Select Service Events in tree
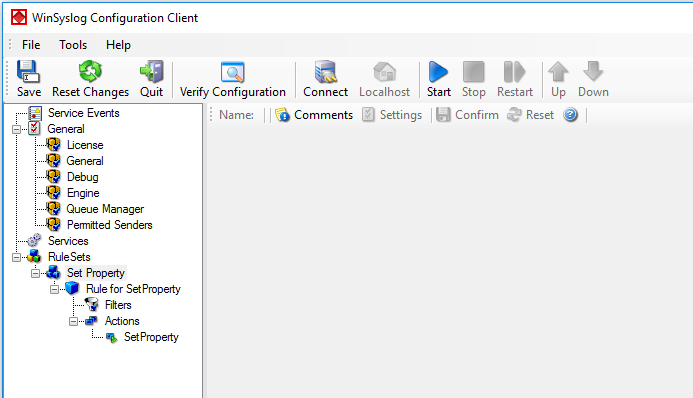The height and width of the screenshot is (398, 693). click(x=84, y=113)
